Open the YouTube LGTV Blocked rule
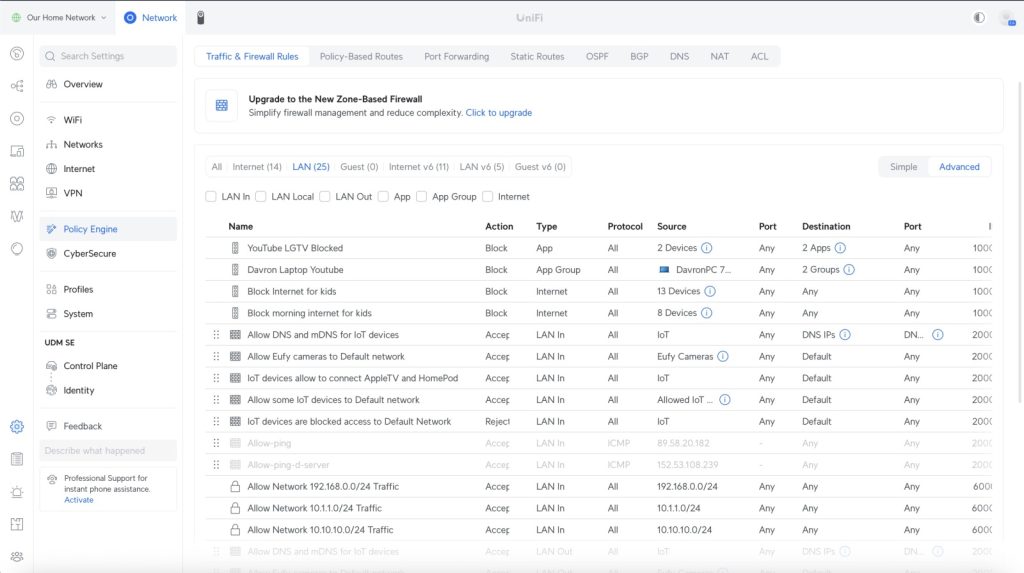 295,248
